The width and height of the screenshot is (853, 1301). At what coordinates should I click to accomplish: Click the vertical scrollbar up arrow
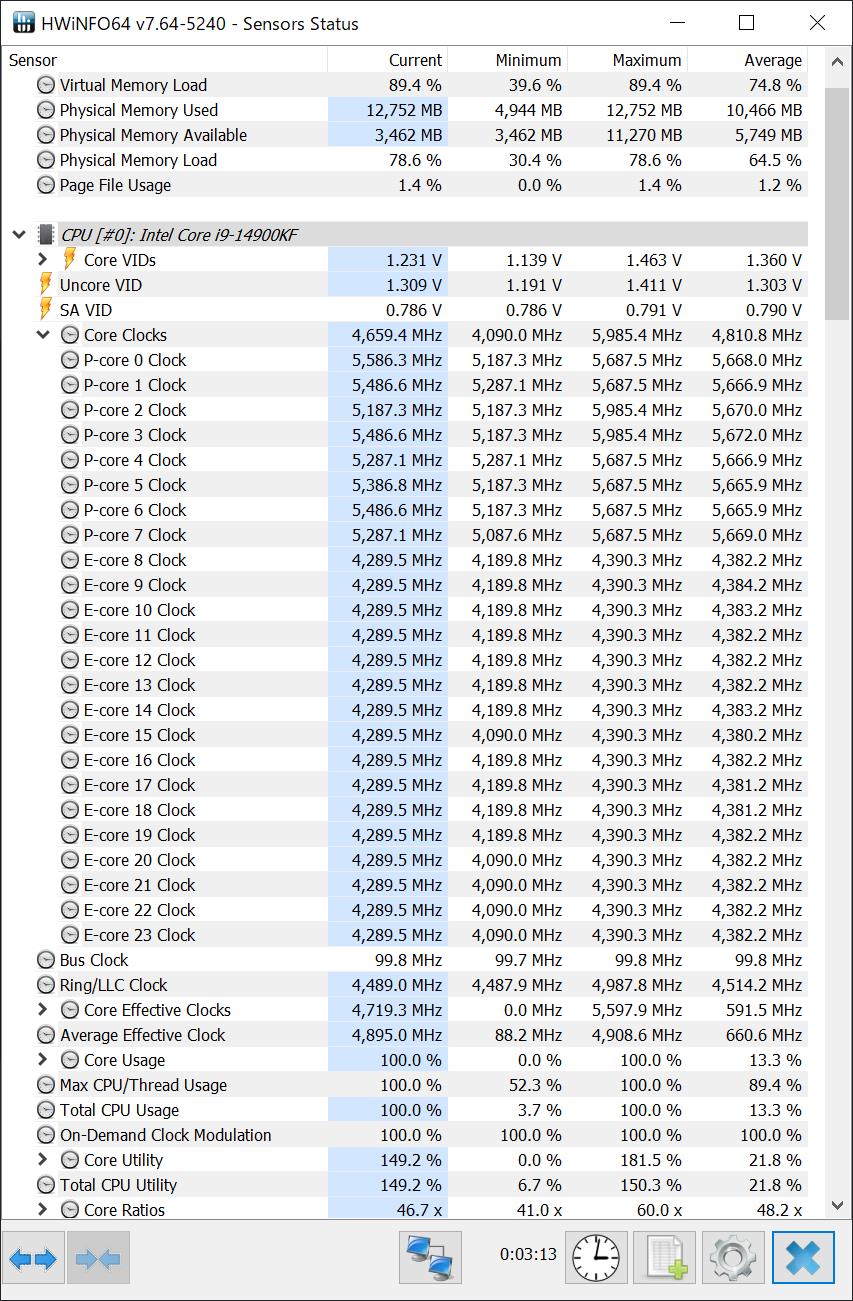838,61
